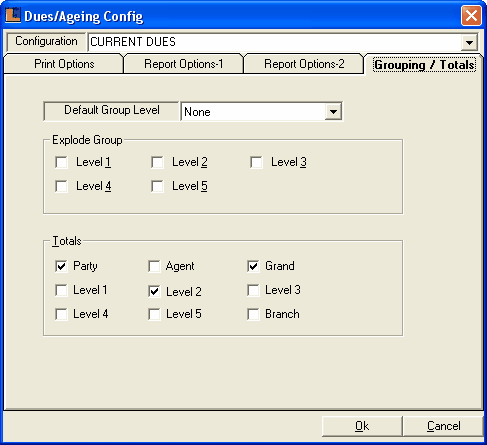Disable the Grand totals checkbox
The height and width of the screenshot is (445, 487).
tap(253, 266)
